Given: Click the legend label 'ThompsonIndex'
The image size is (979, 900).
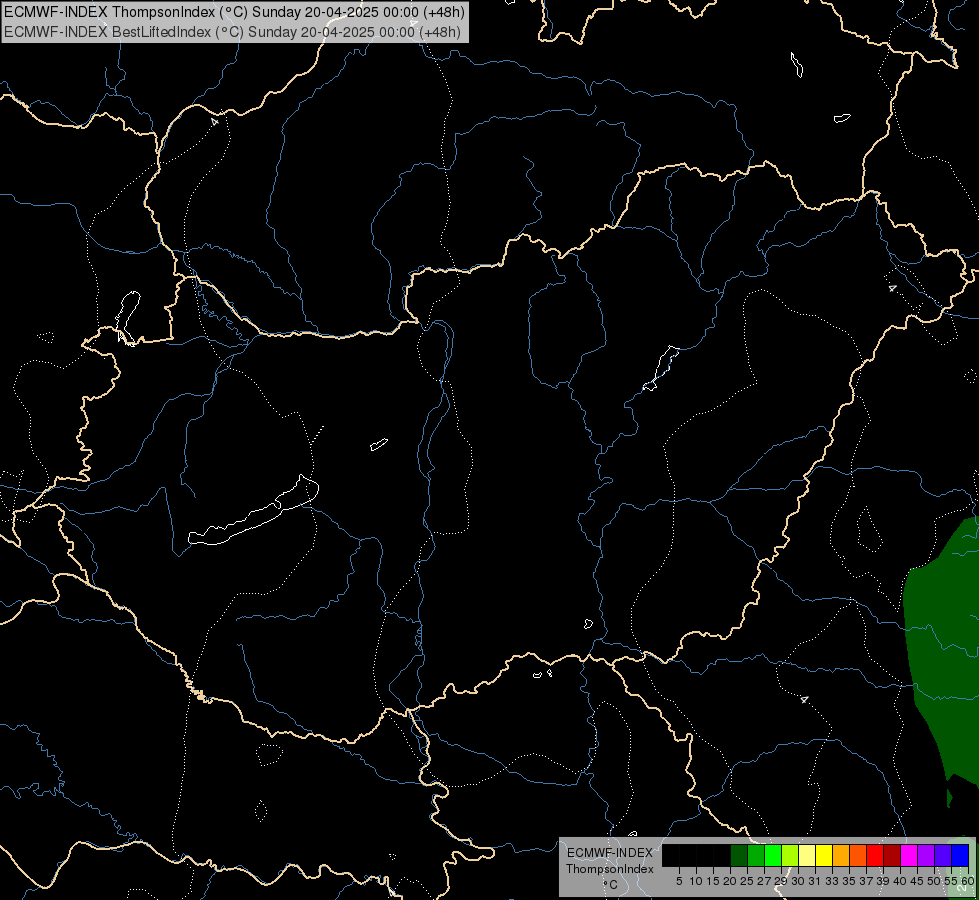Looking at the screenshot, I should pos(609,869).
